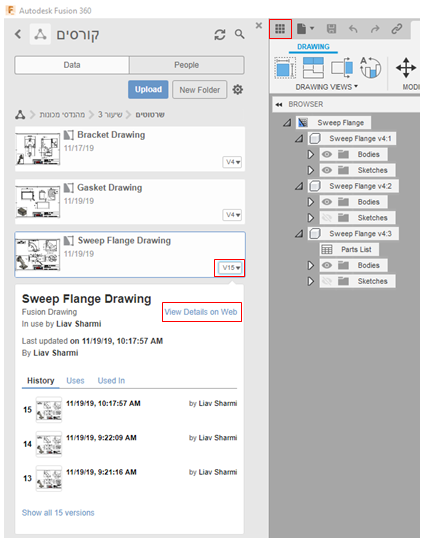
Task: Toggle visibility of Sketches under v4:1
Action: click(327, 170)
